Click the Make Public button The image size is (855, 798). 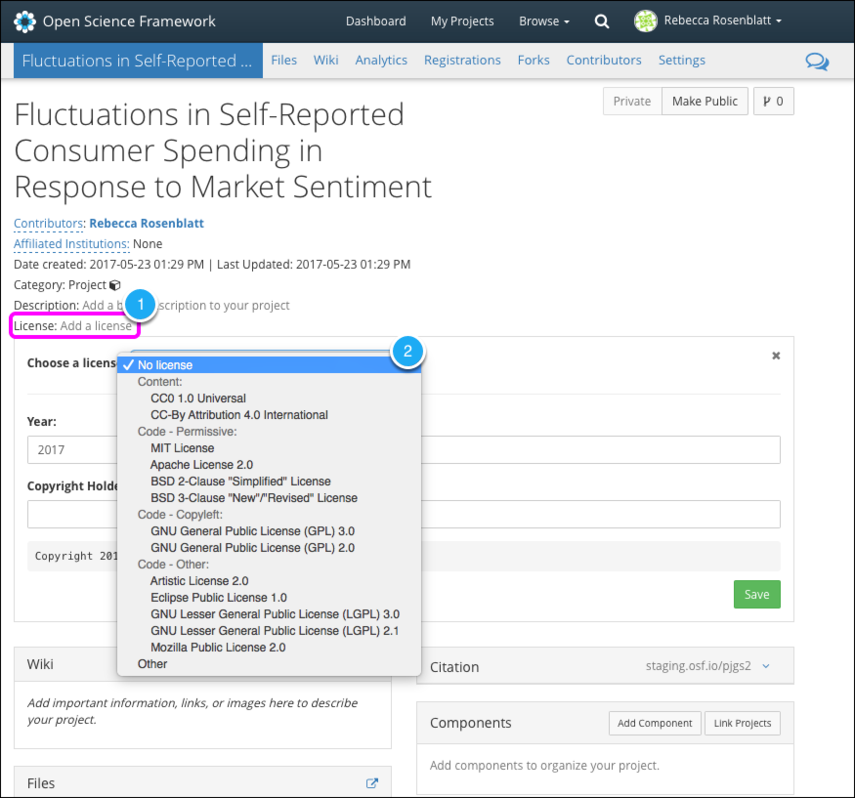[x=705, y=101]
